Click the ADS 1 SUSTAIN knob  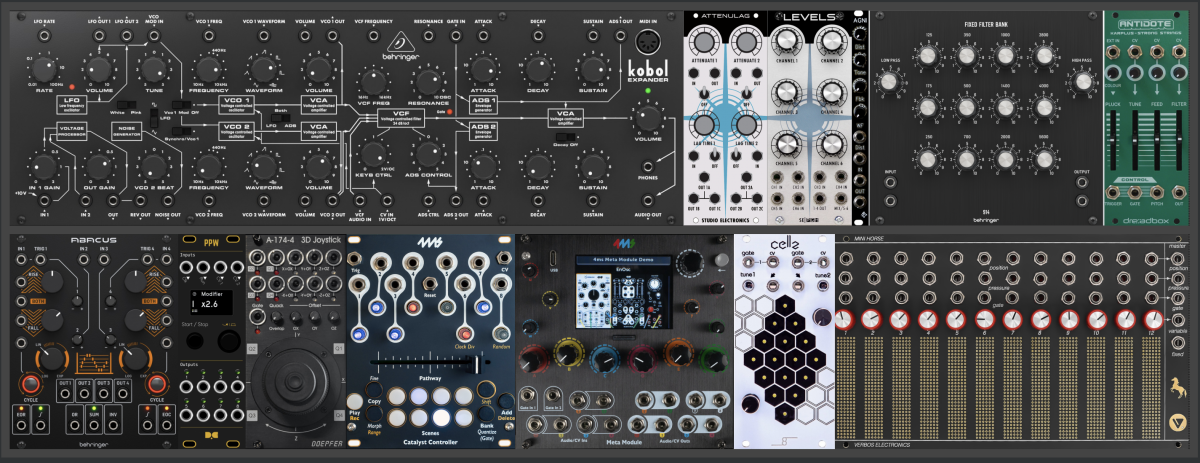pyautogui.click(x=593, y=68)
